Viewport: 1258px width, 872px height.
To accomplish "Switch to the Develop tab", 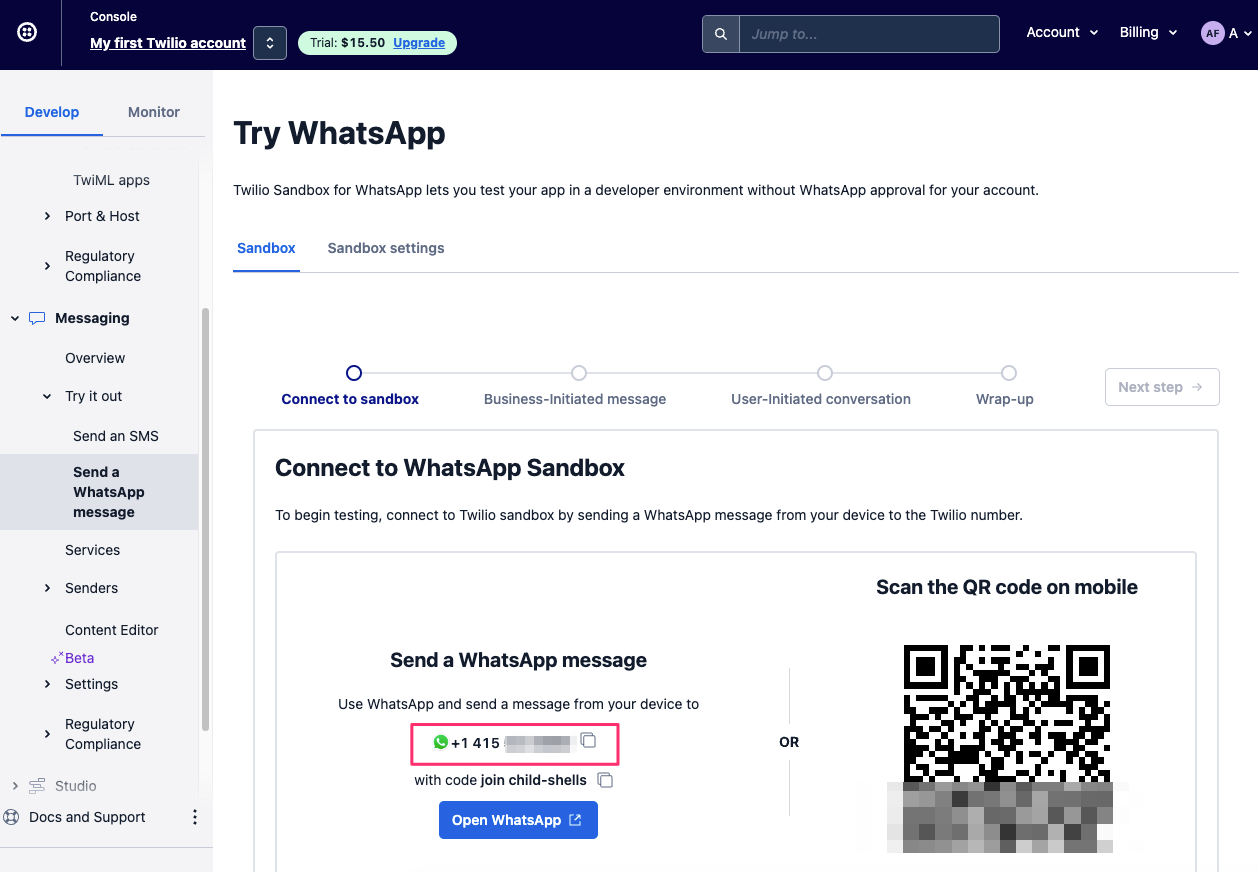I will click(x=52, y=112).
